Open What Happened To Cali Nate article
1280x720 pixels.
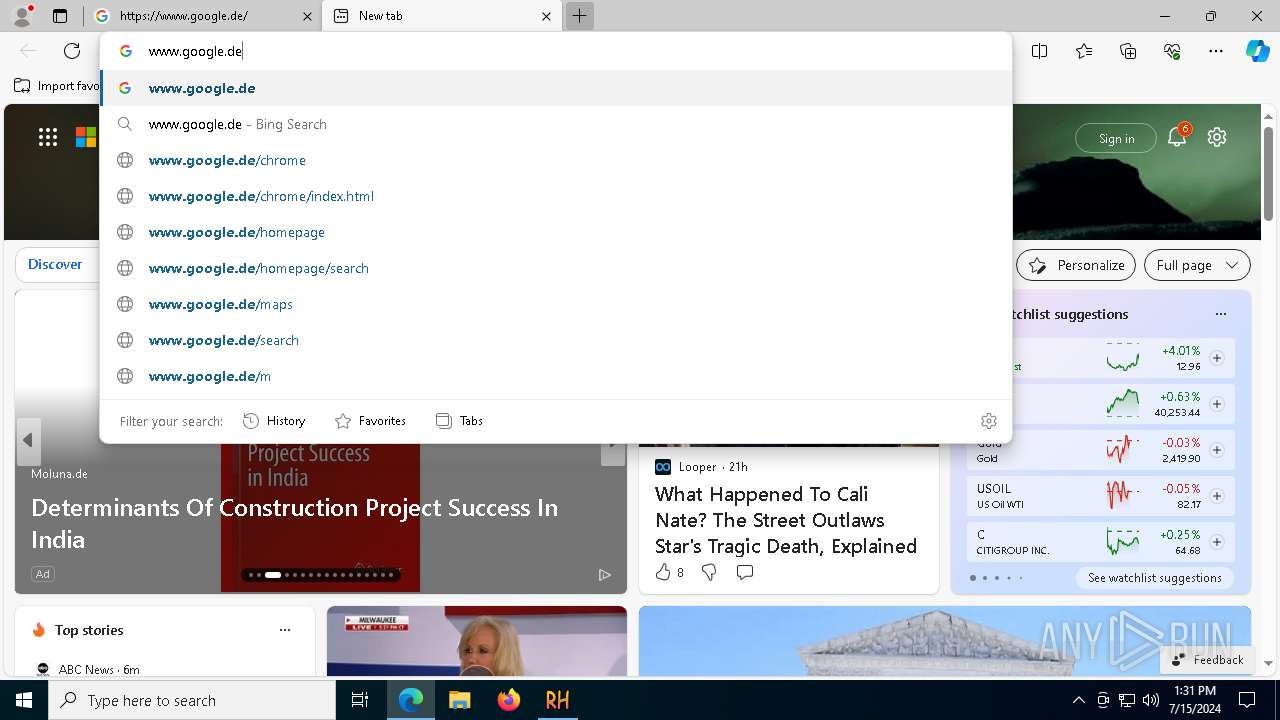[x=786, y=520]
